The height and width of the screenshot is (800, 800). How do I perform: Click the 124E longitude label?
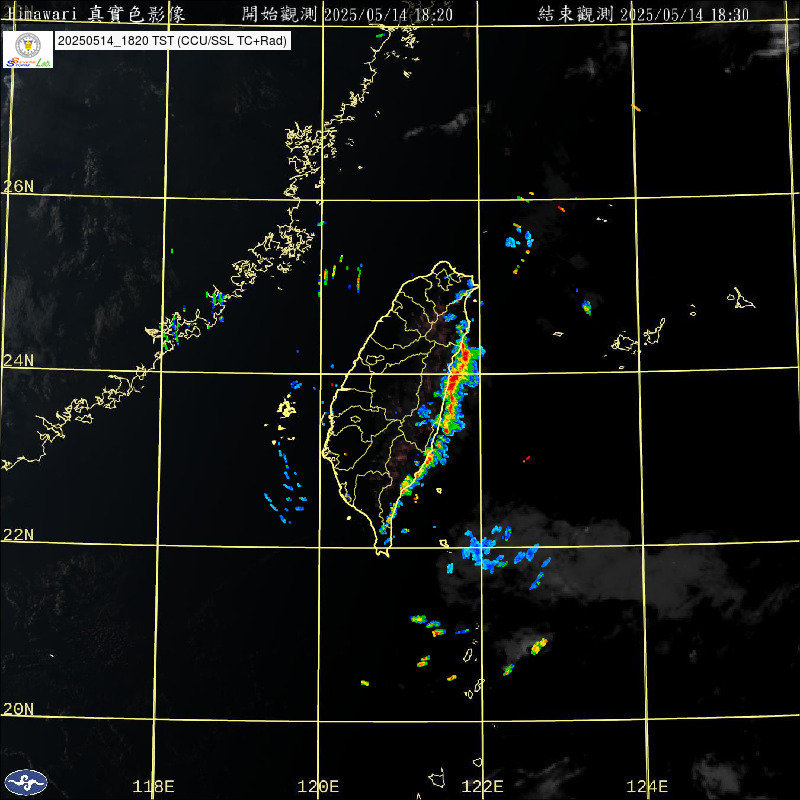tap(647, 786)
